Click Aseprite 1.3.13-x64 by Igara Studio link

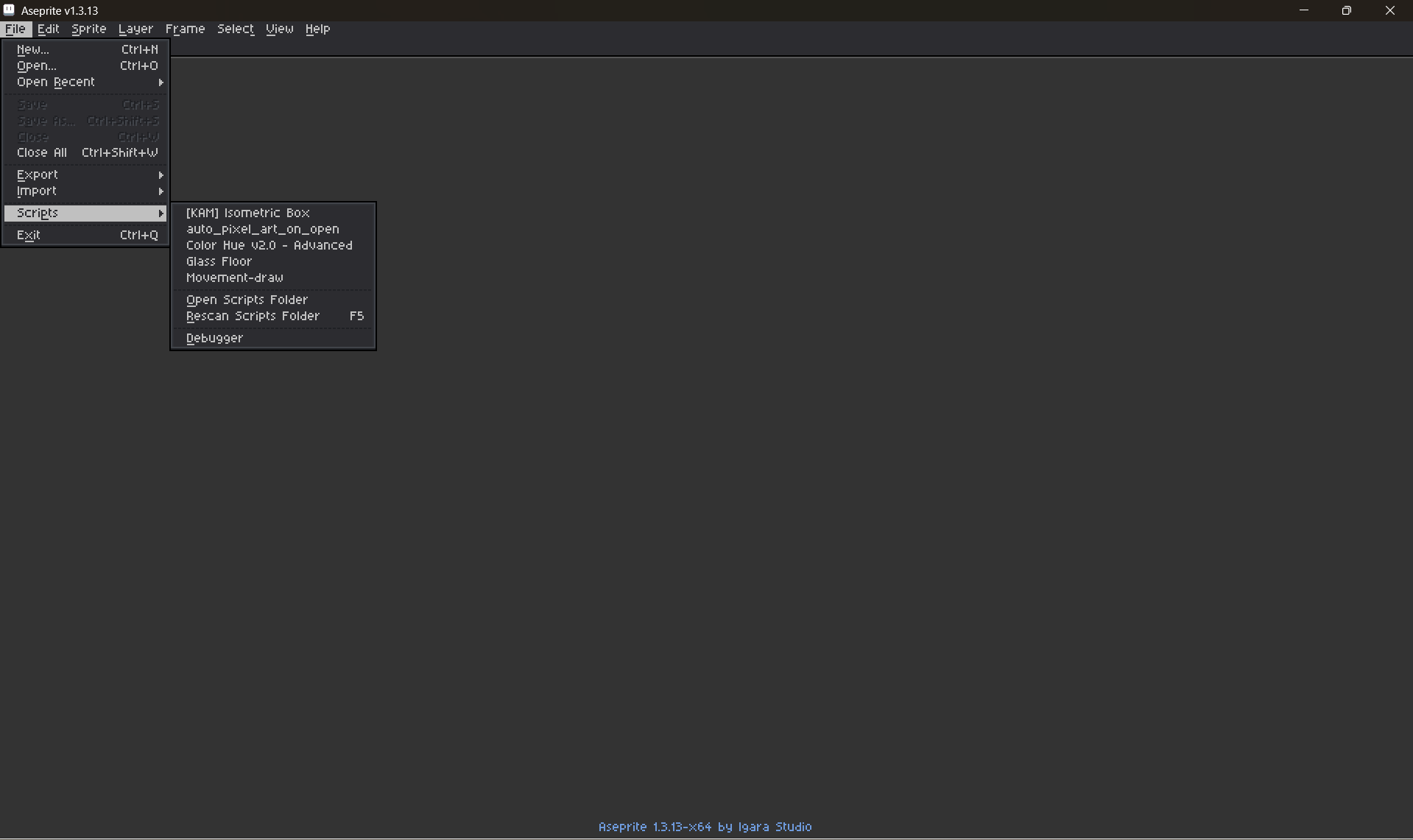click(x=705, y=827)
